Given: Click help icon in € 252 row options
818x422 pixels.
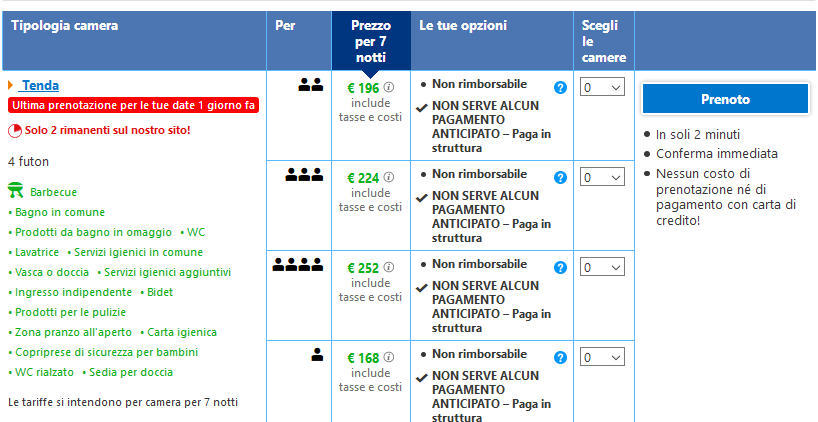Looking at the screenshot, I should point(560,267).
